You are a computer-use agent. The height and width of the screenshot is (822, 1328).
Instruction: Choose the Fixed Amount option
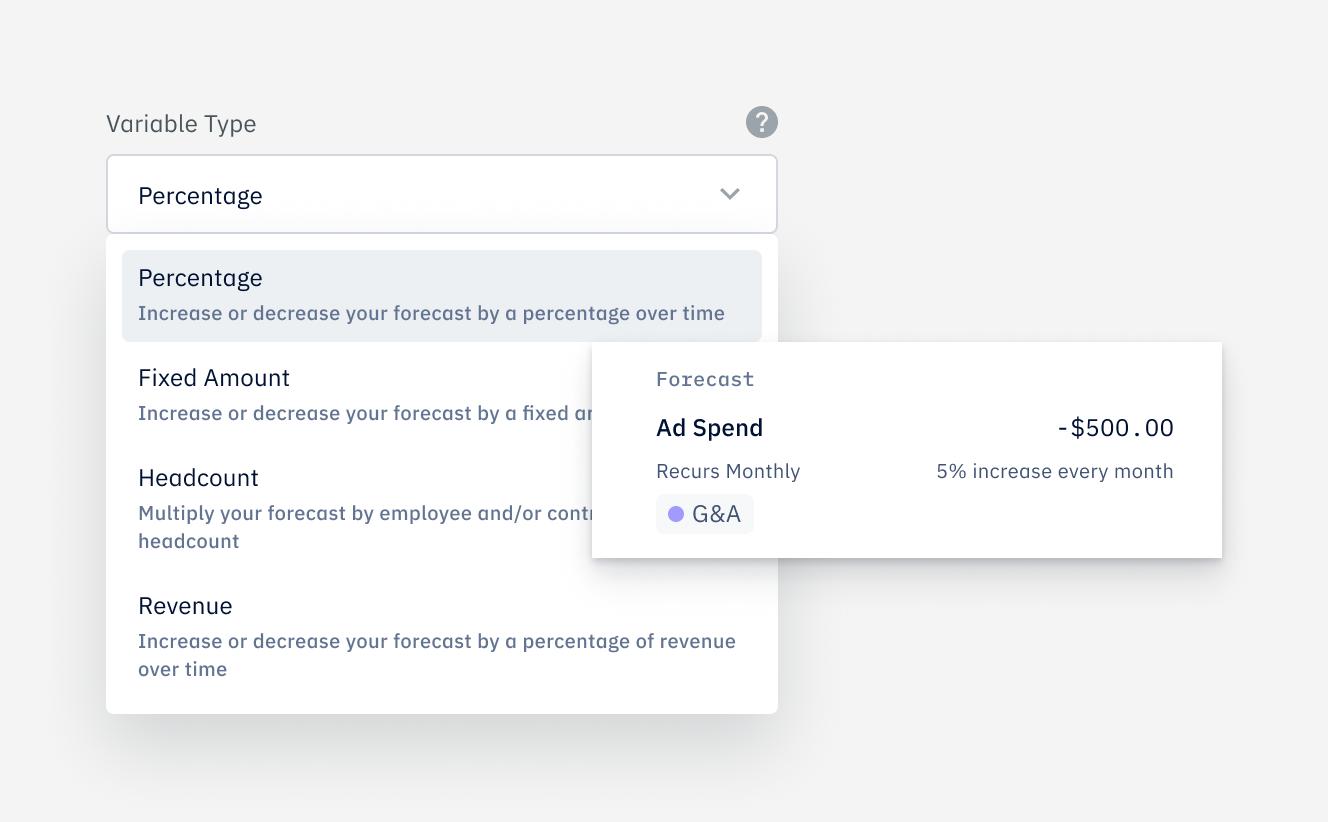pyautogui.click(x=214, y=378)
